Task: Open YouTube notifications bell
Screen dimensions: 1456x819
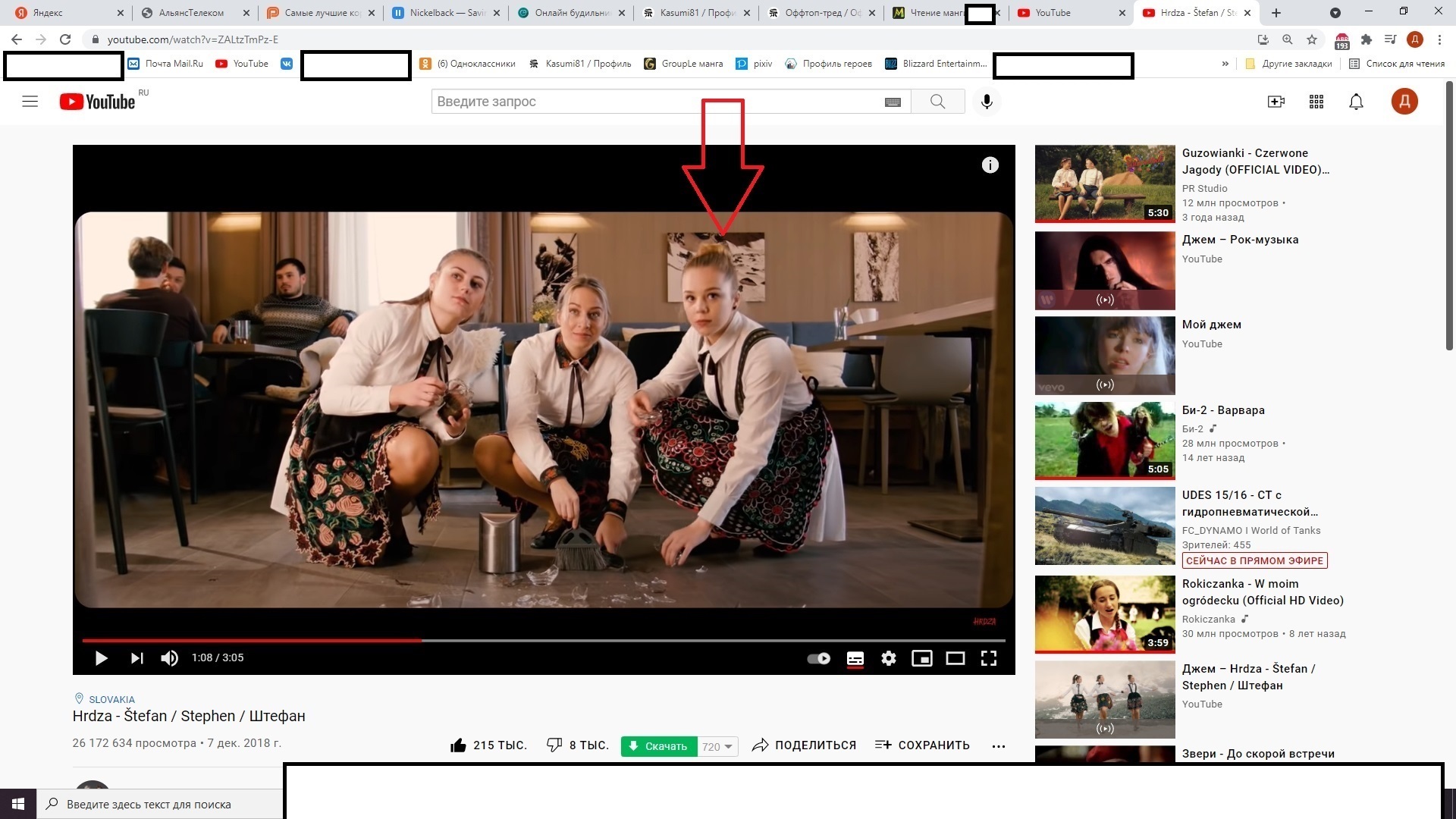Action: tap(1356, 102)
